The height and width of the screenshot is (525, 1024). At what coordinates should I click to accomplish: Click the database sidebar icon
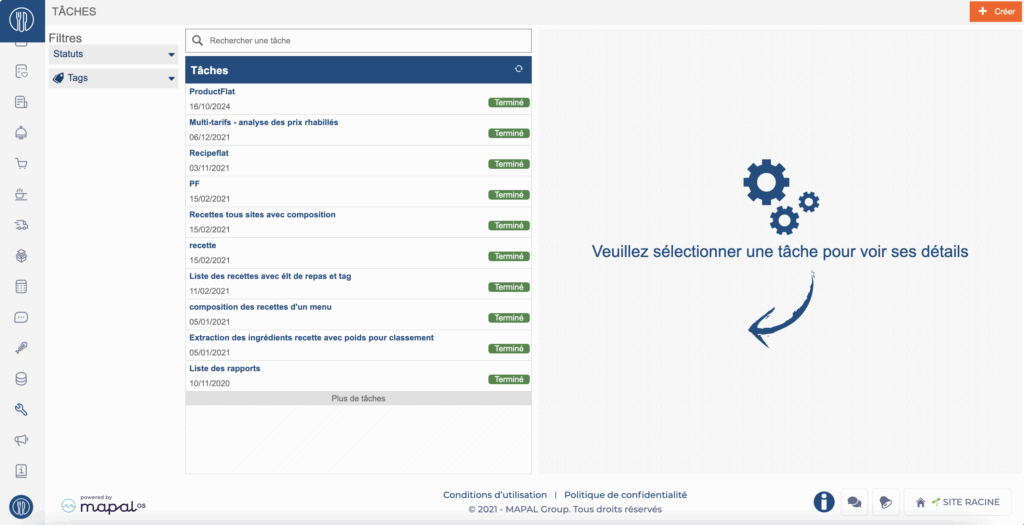[21, 379]
